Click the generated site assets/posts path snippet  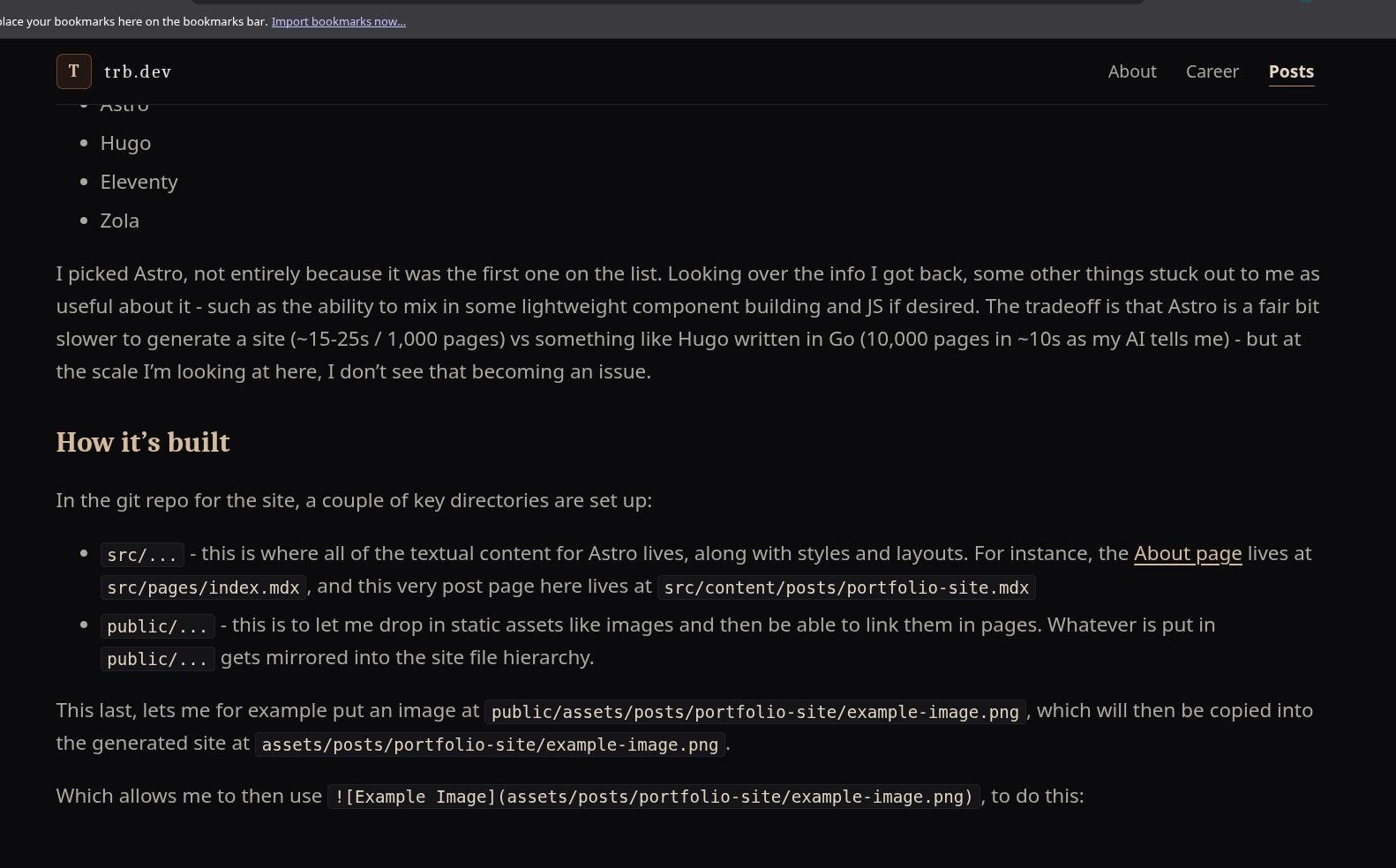(490, 745)
